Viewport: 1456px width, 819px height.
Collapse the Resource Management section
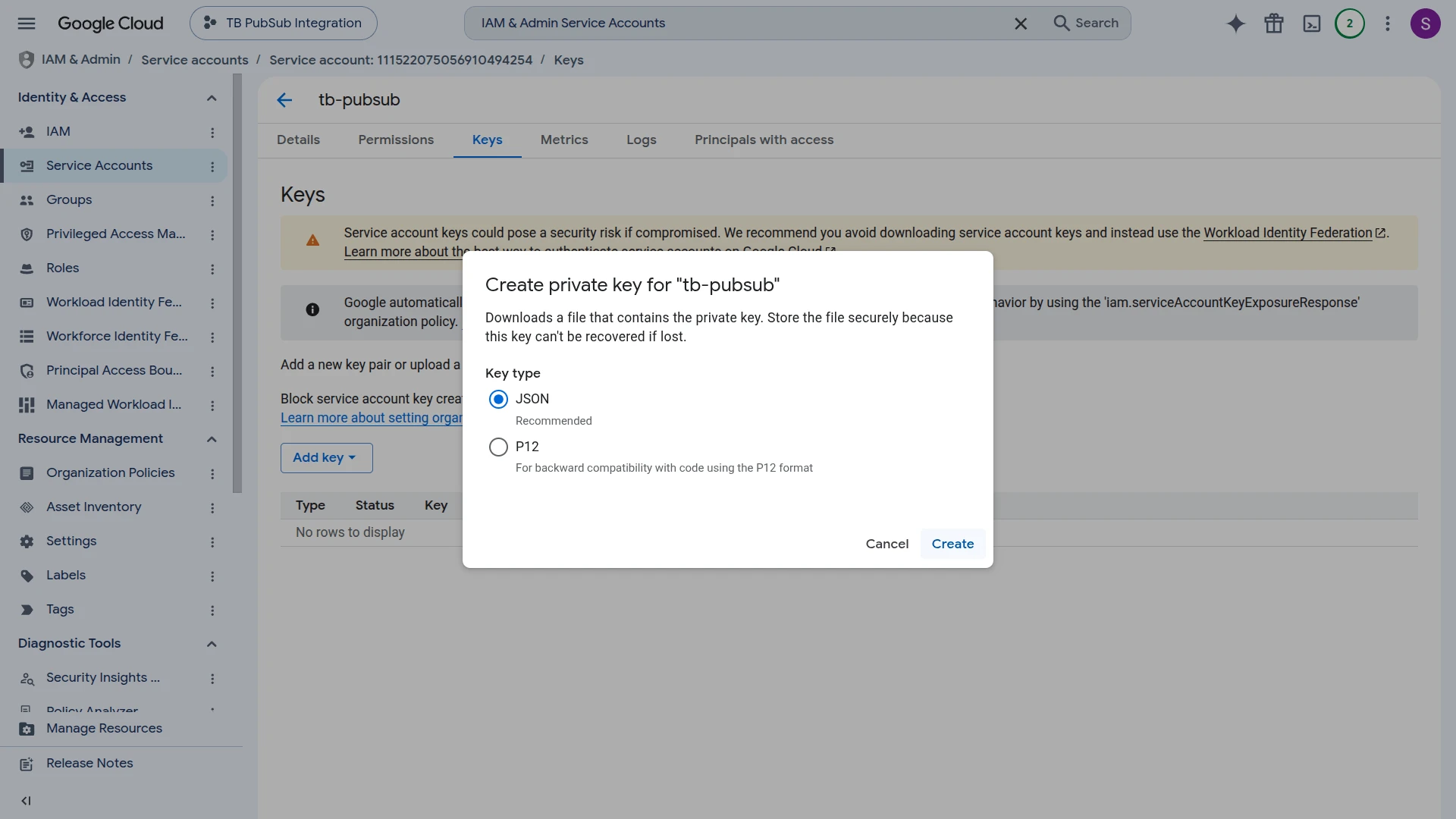point(212,439)
